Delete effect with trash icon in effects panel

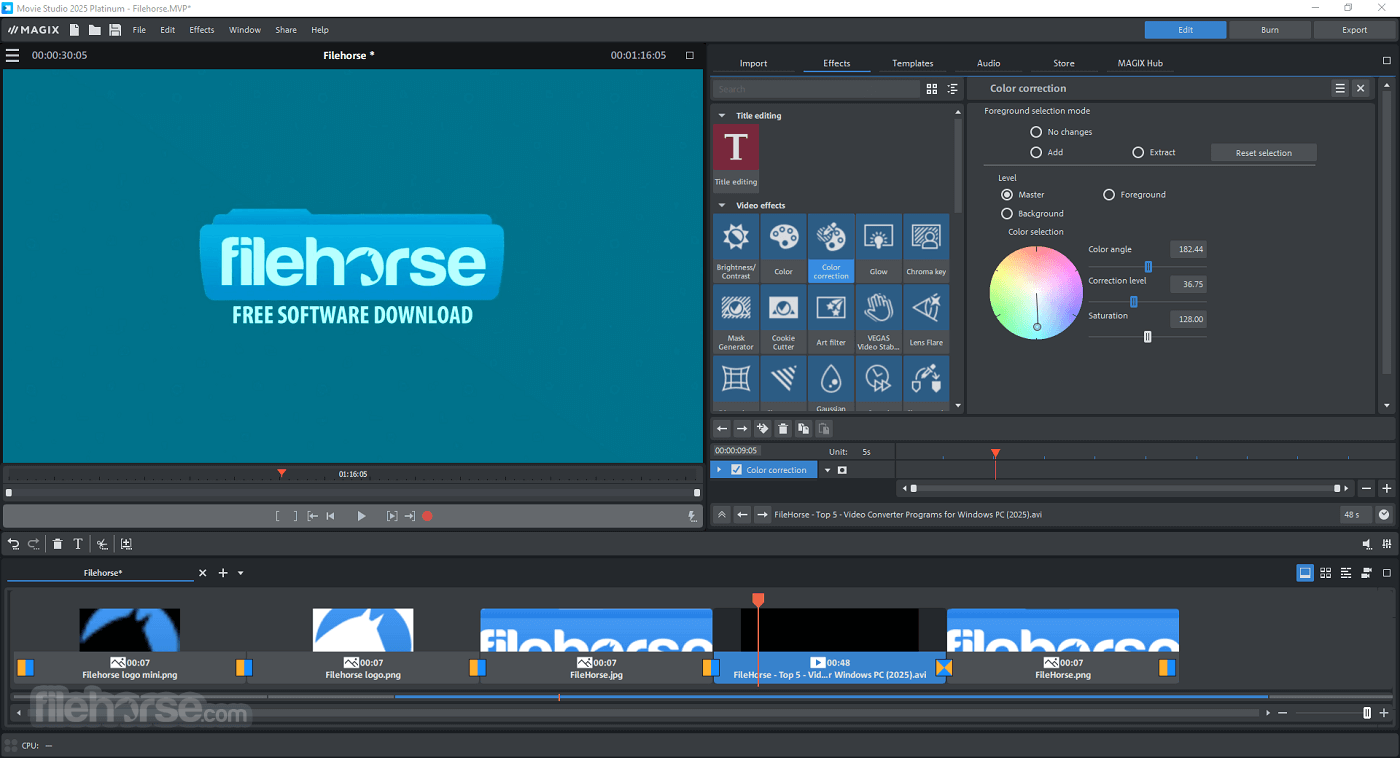tap(783, 429)
